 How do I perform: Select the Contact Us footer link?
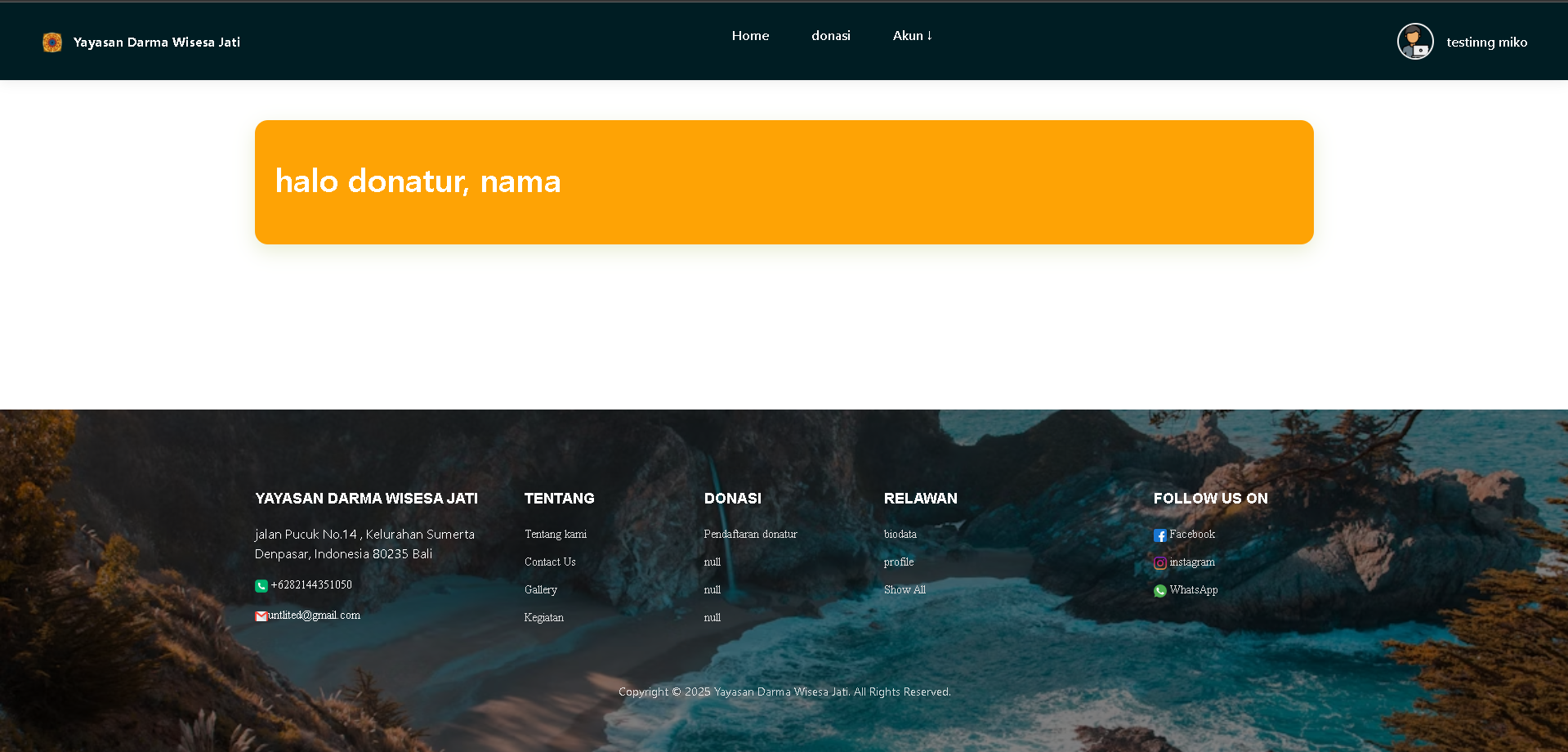pyautogui.click(x=549, y=562)
